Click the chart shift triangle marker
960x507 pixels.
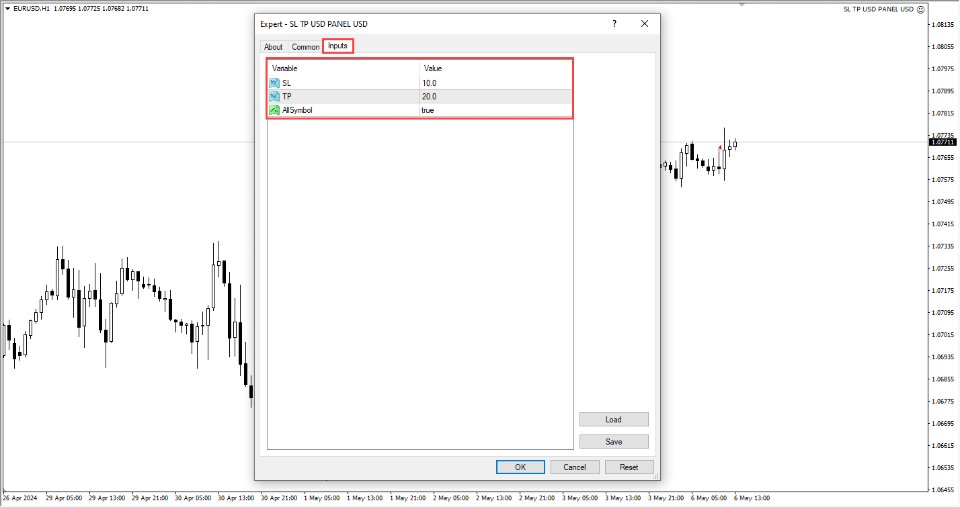pos(741,4)
